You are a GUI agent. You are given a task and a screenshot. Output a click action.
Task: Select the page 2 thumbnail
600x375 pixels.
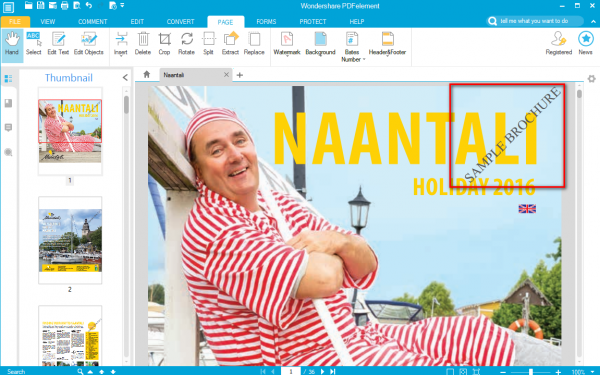click(70, 240)
